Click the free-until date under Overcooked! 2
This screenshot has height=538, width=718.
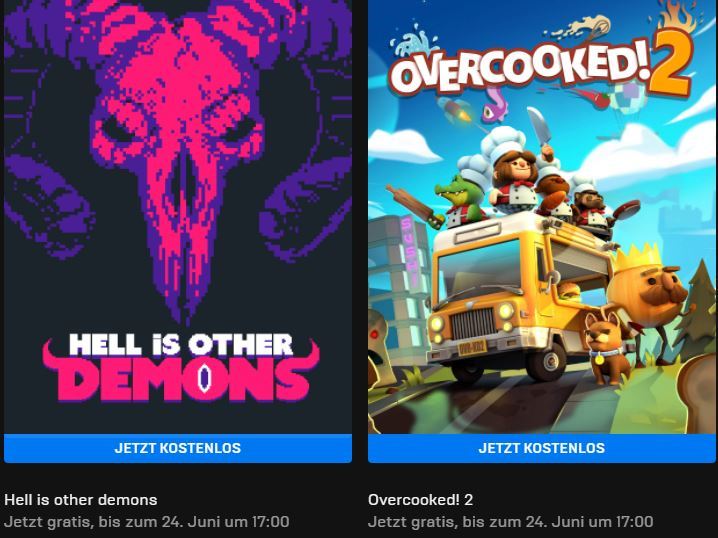(511, 522)
